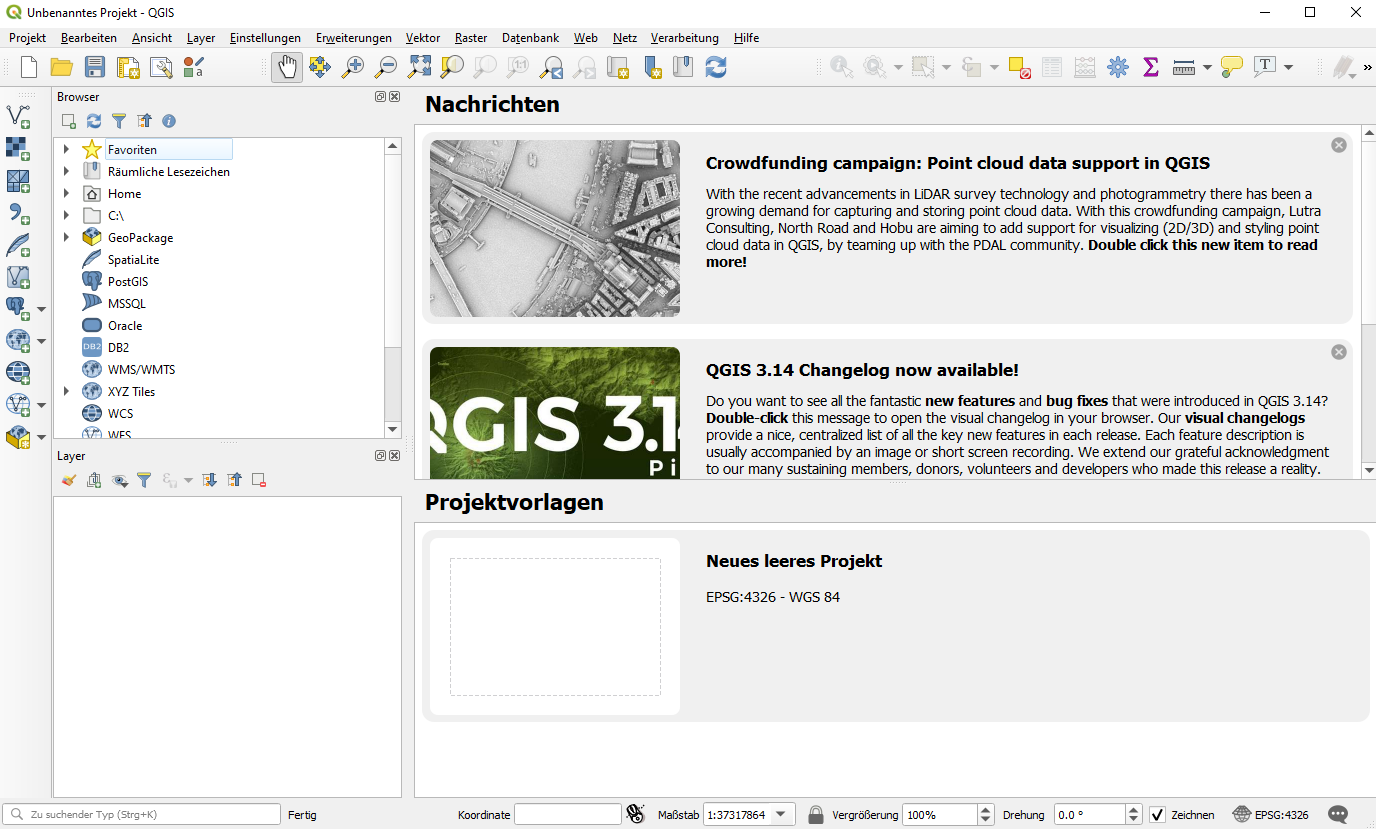Toggle the scale lock padlock icon
Screen dimensions: 1376x829
pyautogui.click(x=816, y=814)
